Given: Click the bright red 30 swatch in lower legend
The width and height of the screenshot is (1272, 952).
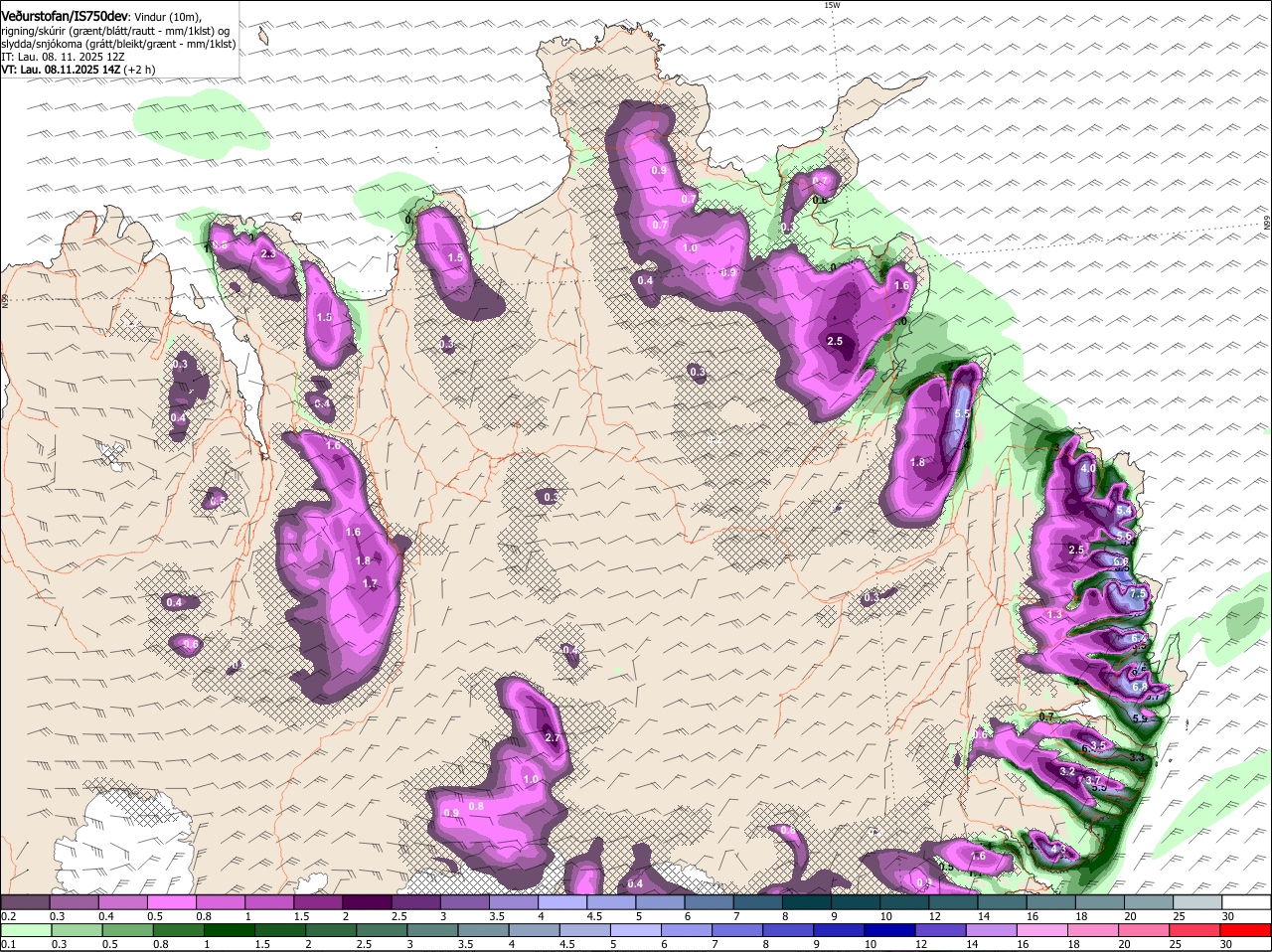Looking at the screenshot, I should pyautogui.click(x=1246, y=930).
